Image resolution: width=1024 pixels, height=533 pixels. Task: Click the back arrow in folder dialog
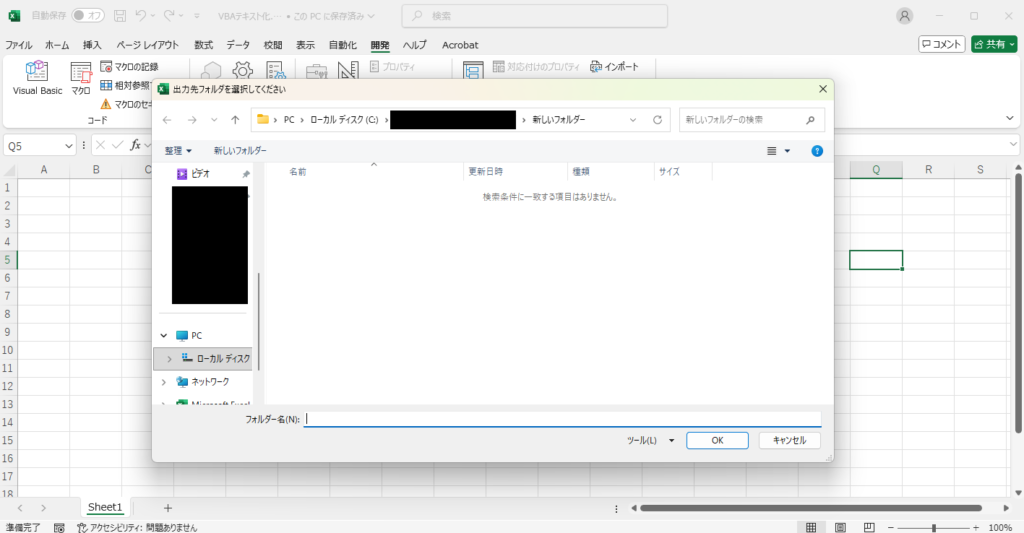(x=167, y=120)
